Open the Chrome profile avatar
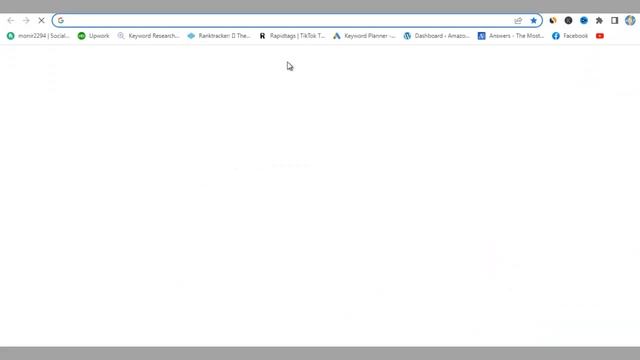The image size is (640, 360). pos(630,20)
